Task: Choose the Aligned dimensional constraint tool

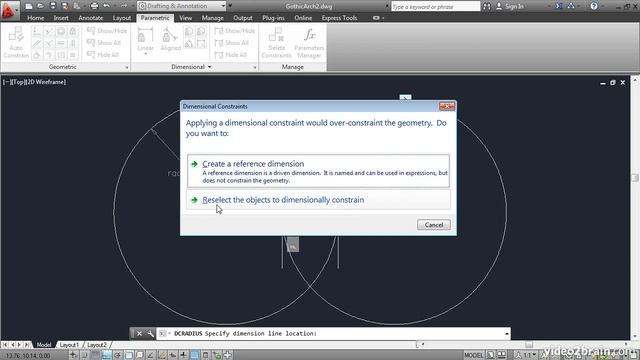Action: pos(171,40)
